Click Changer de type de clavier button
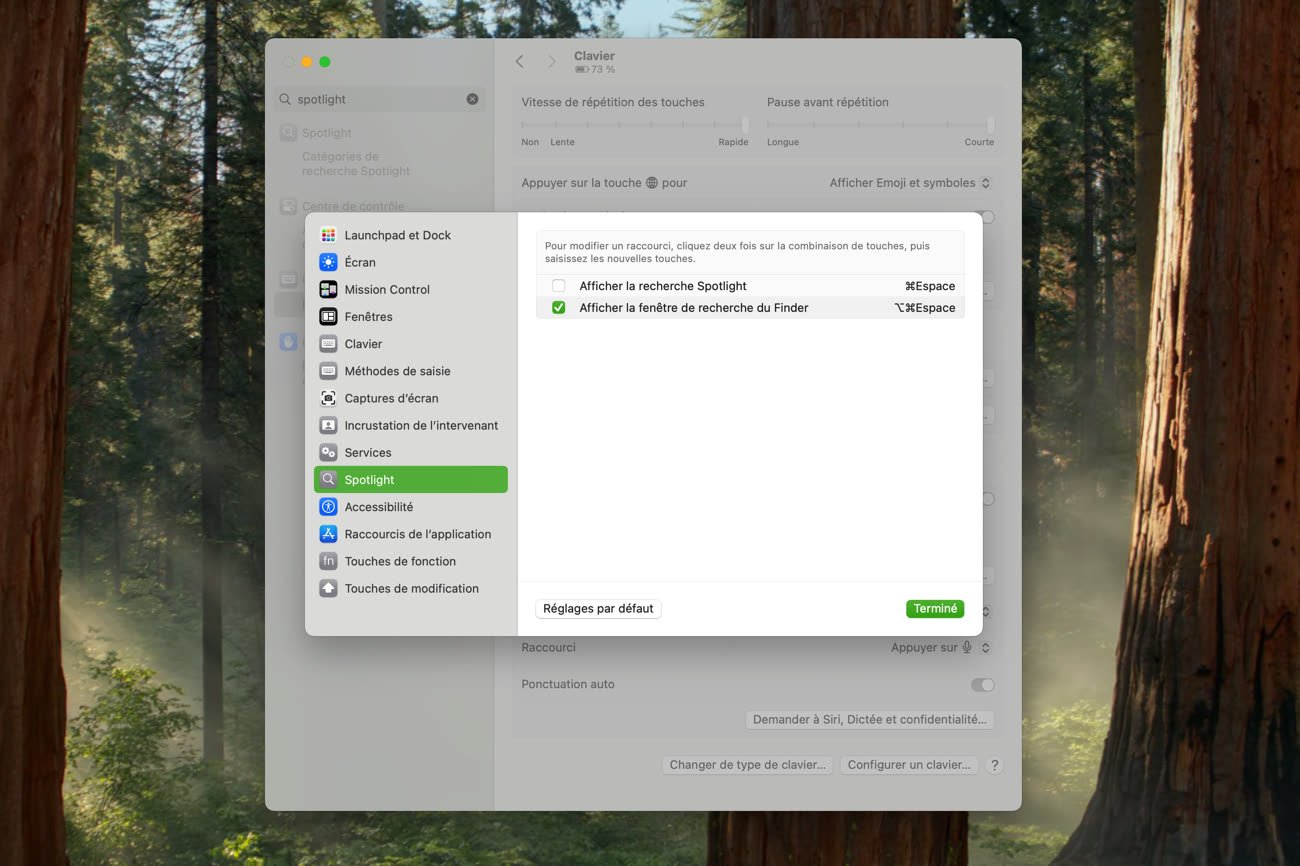 coord(748,765)
